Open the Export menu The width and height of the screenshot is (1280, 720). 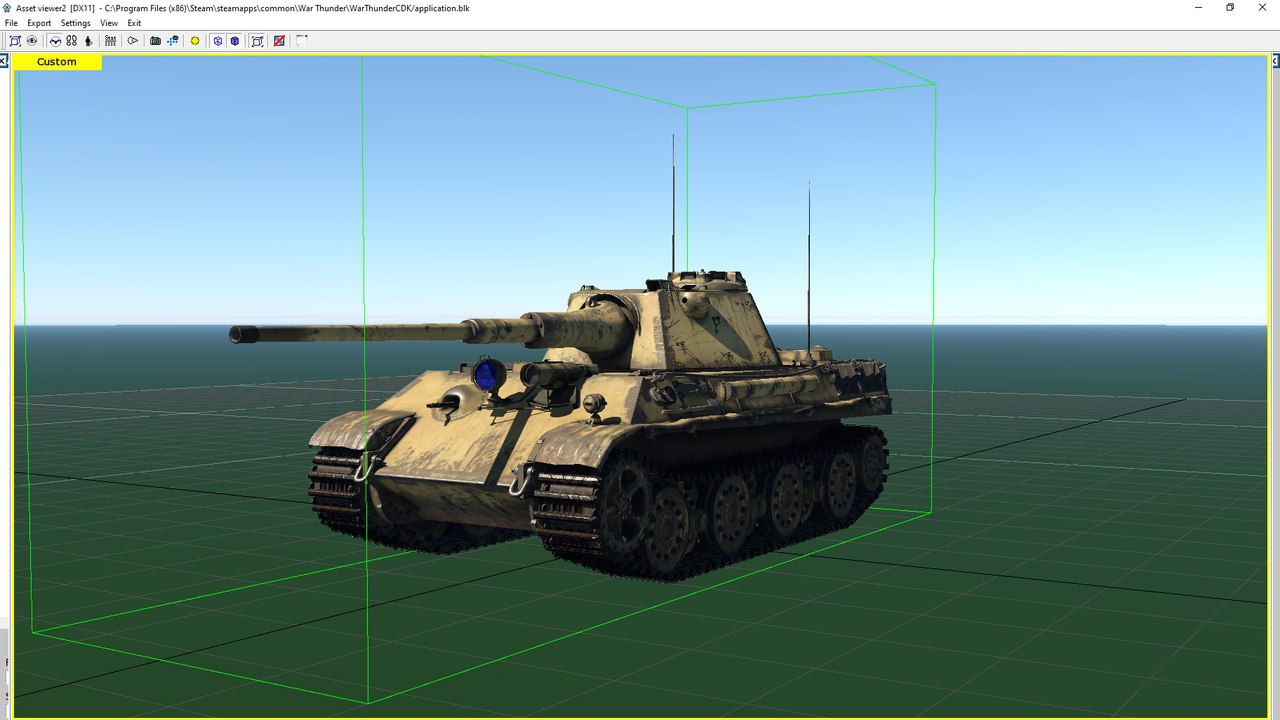coord(39,23)
